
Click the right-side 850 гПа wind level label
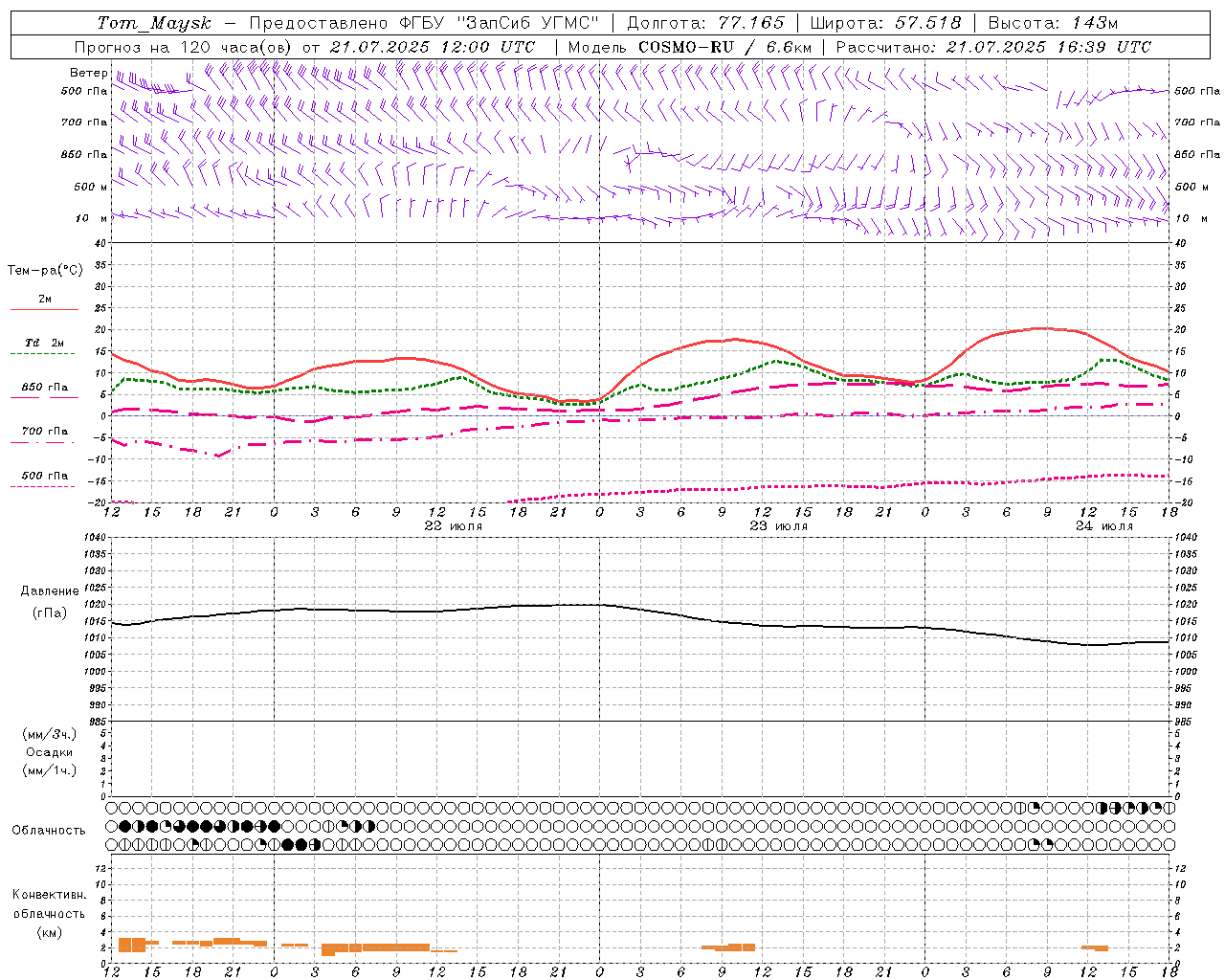[x=1197, y=154]
